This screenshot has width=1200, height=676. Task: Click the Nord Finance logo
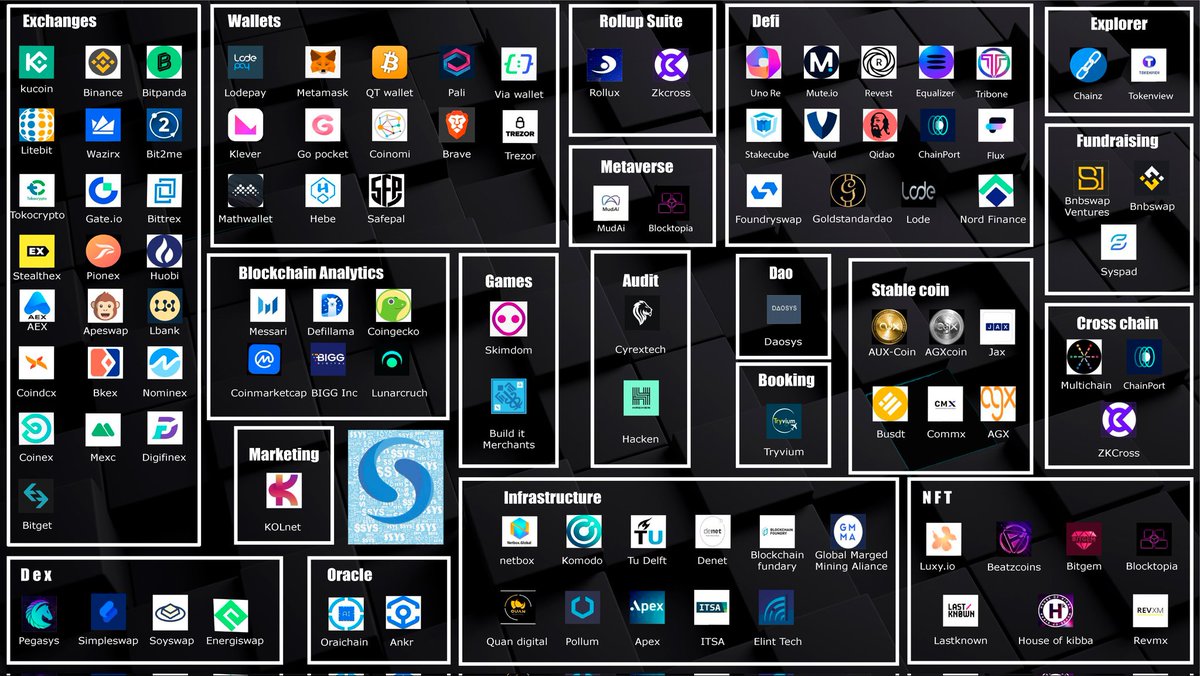coord(995,190)
